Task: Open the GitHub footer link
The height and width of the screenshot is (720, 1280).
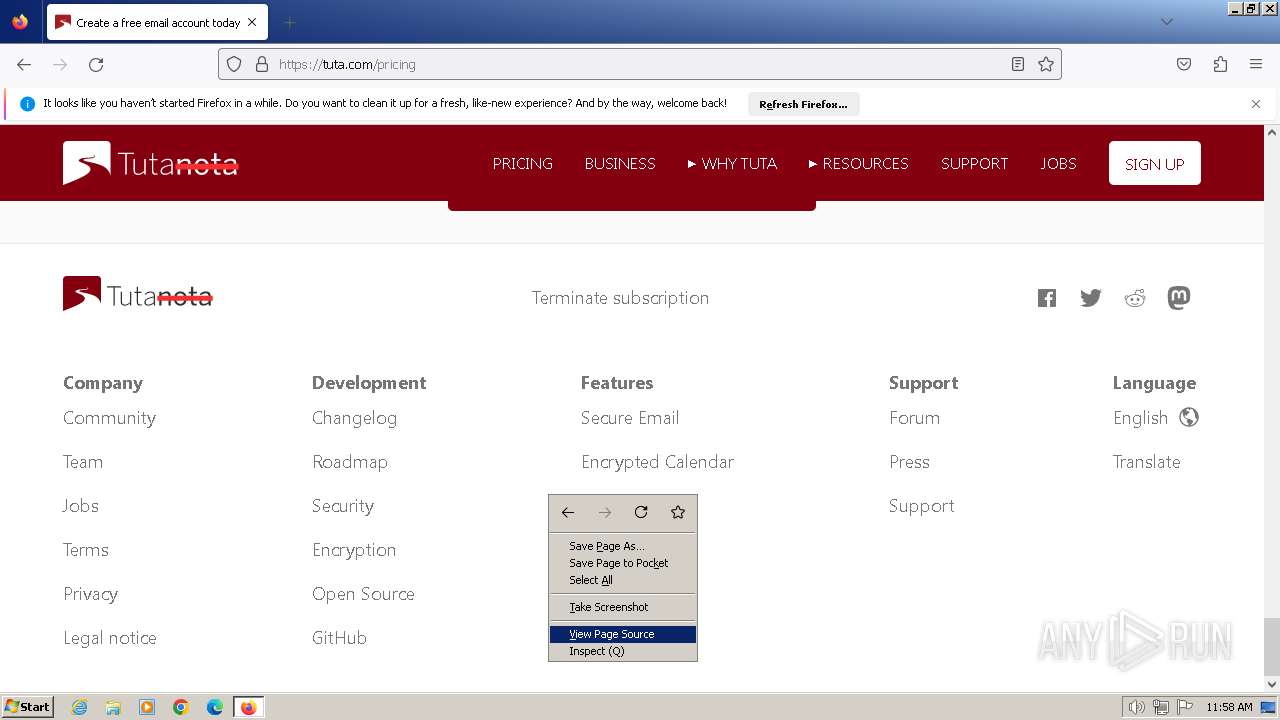Action: 339,638
